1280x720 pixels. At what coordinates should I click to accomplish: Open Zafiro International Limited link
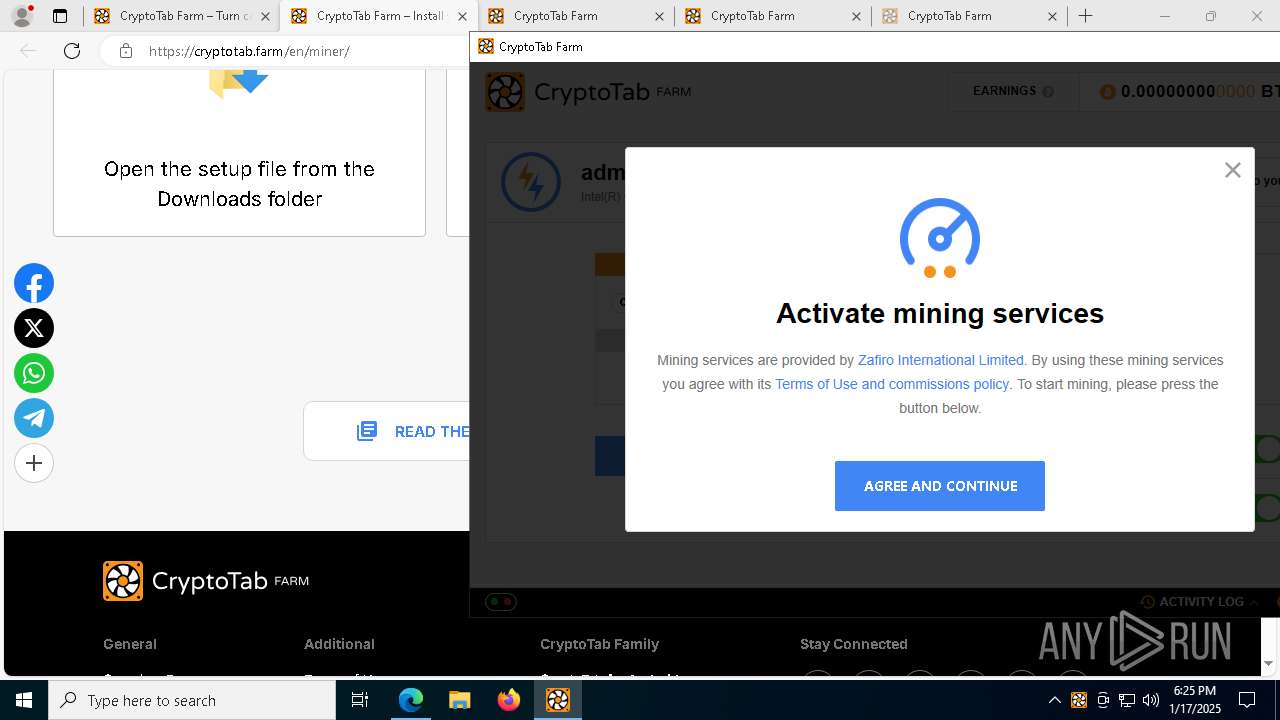[940, 360]
